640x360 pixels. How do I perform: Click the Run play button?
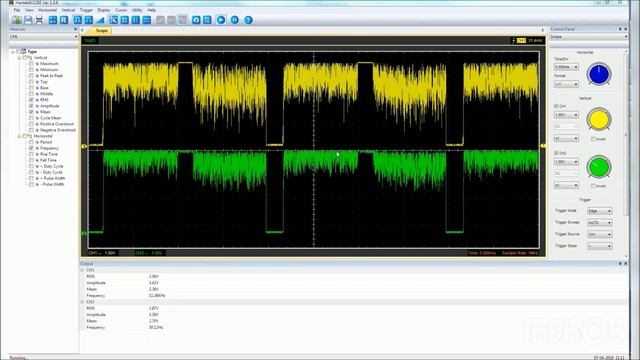[221, 20]
